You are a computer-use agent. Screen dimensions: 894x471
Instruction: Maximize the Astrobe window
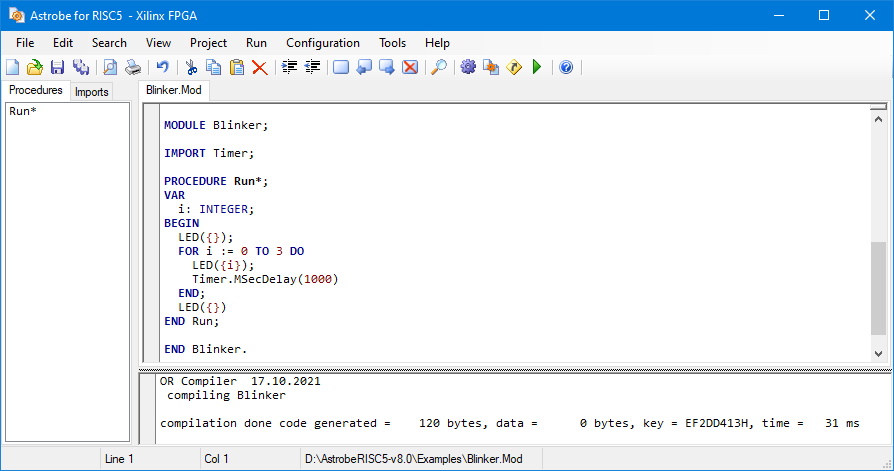[824, 15]
